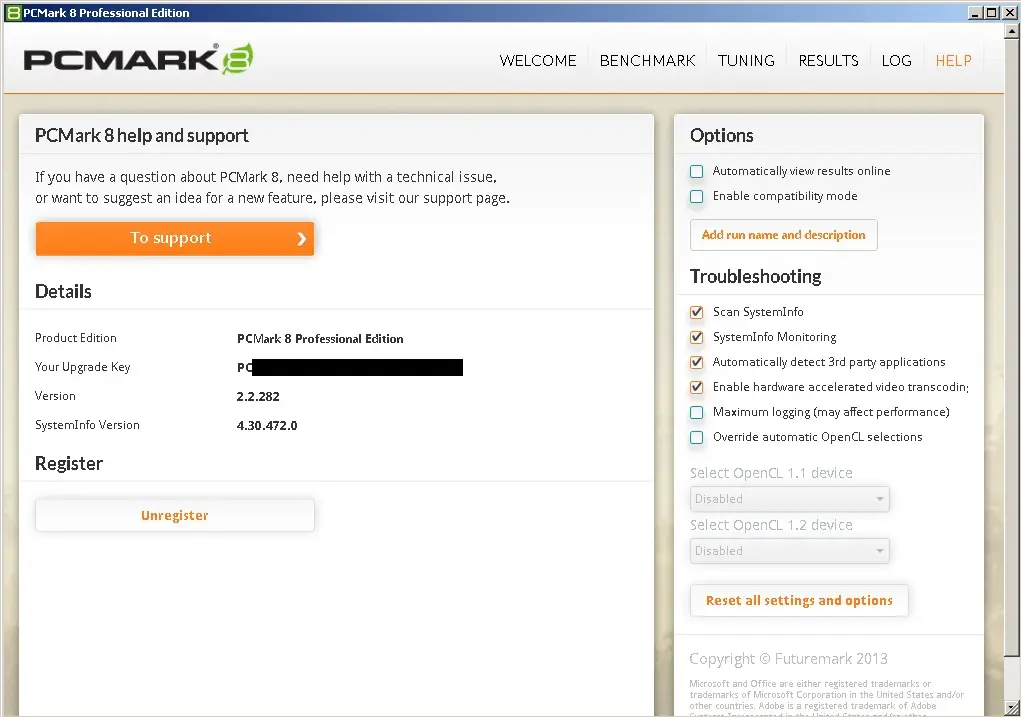
Task: Click the PCMark 8 help and support heading
Action: (141, 135)
